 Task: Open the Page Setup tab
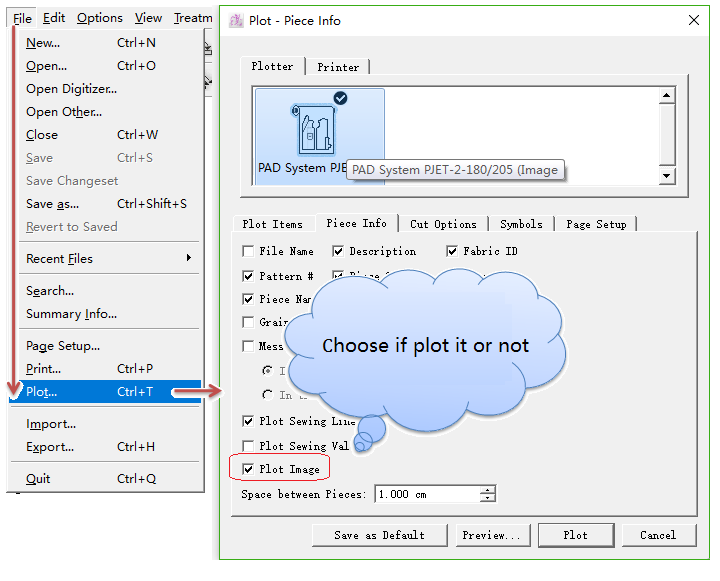tap(596, 224)
